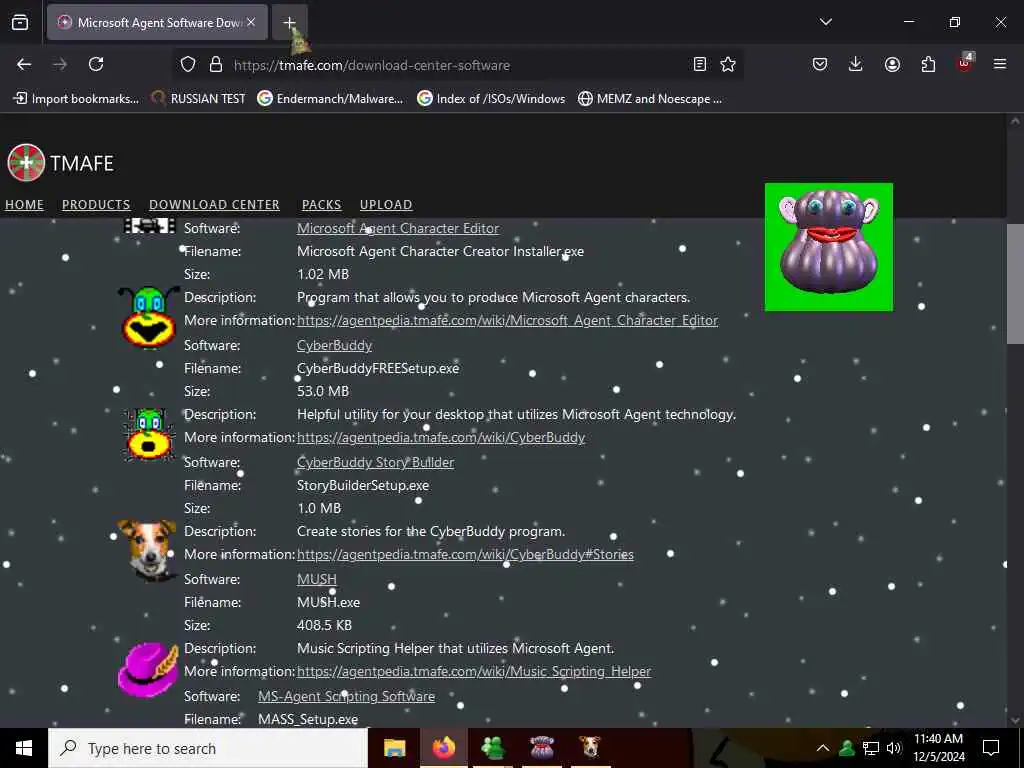Open the Downloads panel
Screen dimensions: 1024x768
click(856, 64)
